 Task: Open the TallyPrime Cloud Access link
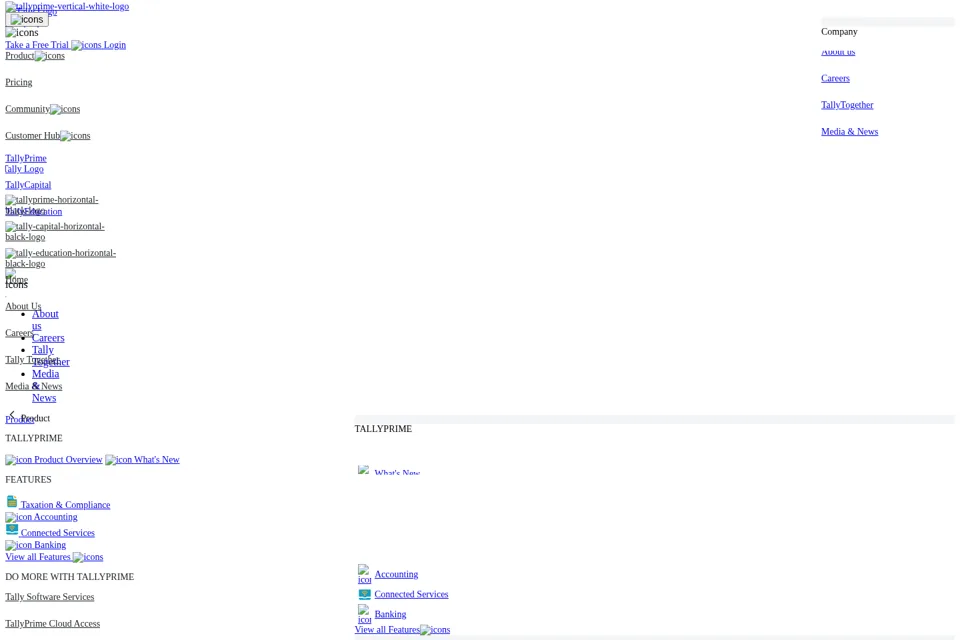[x=53, y=624]
